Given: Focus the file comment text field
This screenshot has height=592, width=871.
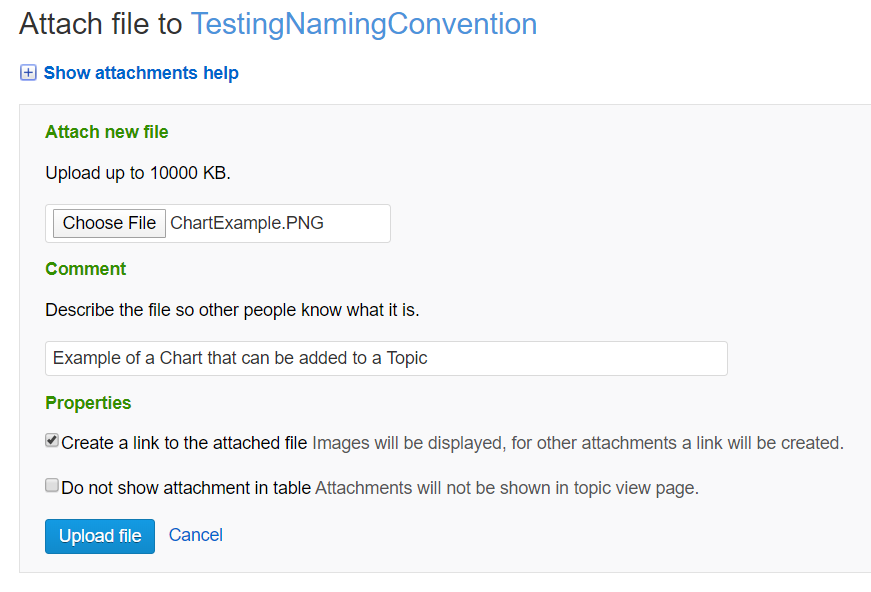Looking at the screenshot, I should [386, 358].
